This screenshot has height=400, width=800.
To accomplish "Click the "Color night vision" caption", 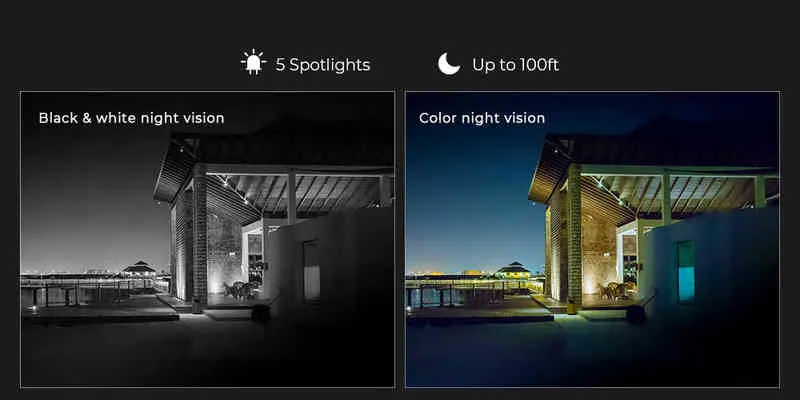I will point(482,118).
